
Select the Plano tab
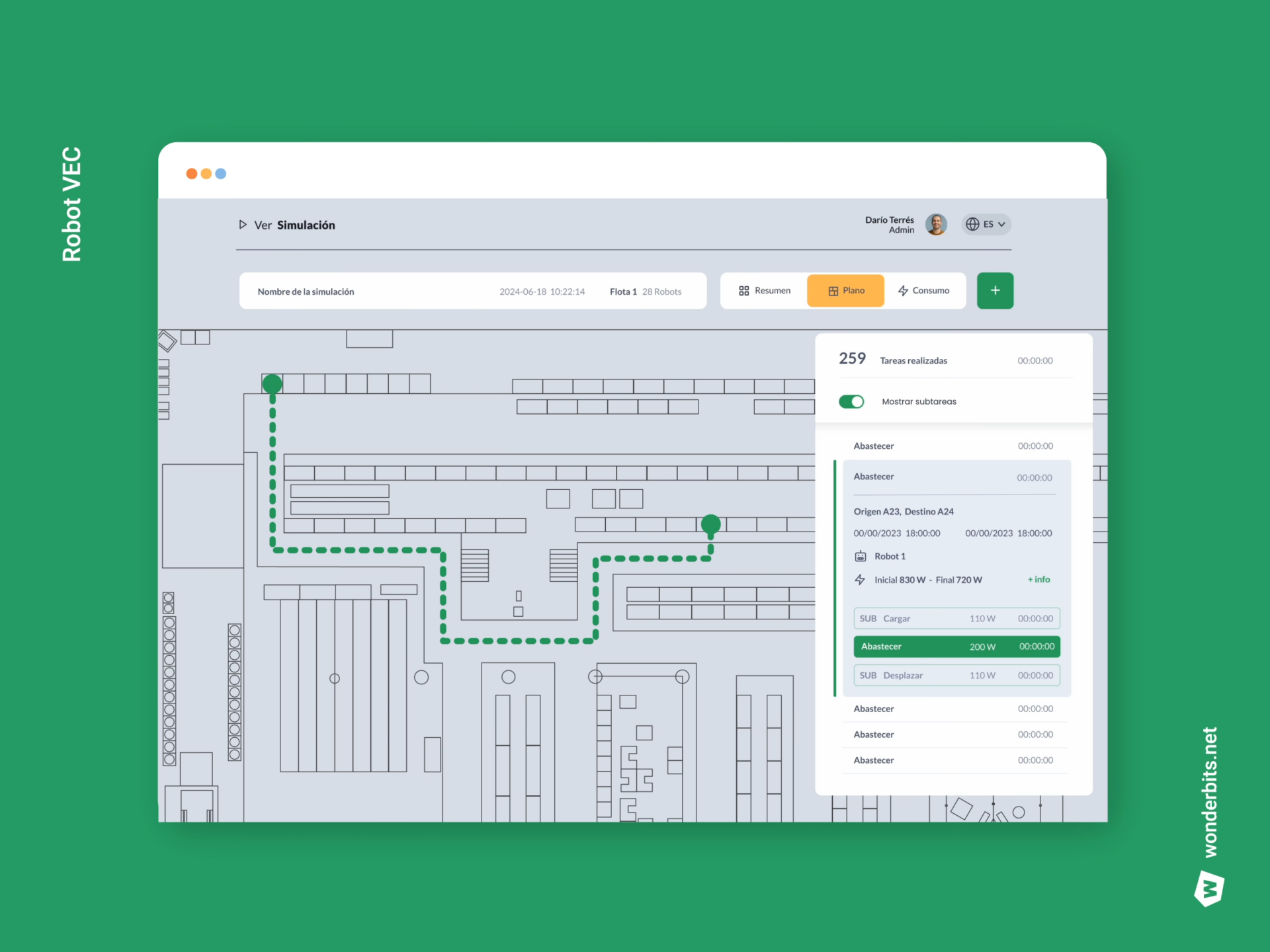click(845, 291)
